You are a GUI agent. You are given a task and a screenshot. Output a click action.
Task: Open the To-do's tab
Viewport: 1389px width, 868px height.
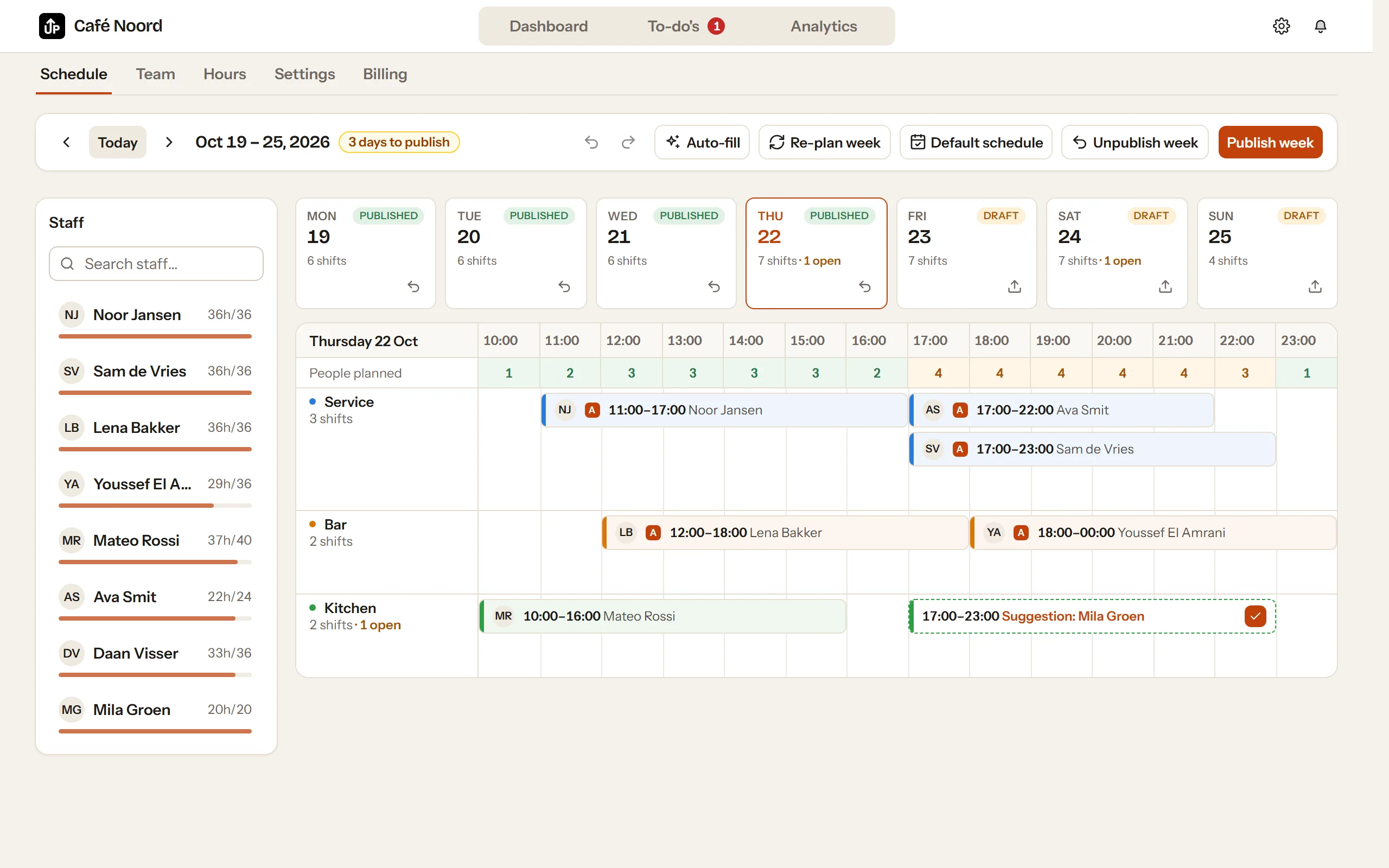(x=686, y=26)
